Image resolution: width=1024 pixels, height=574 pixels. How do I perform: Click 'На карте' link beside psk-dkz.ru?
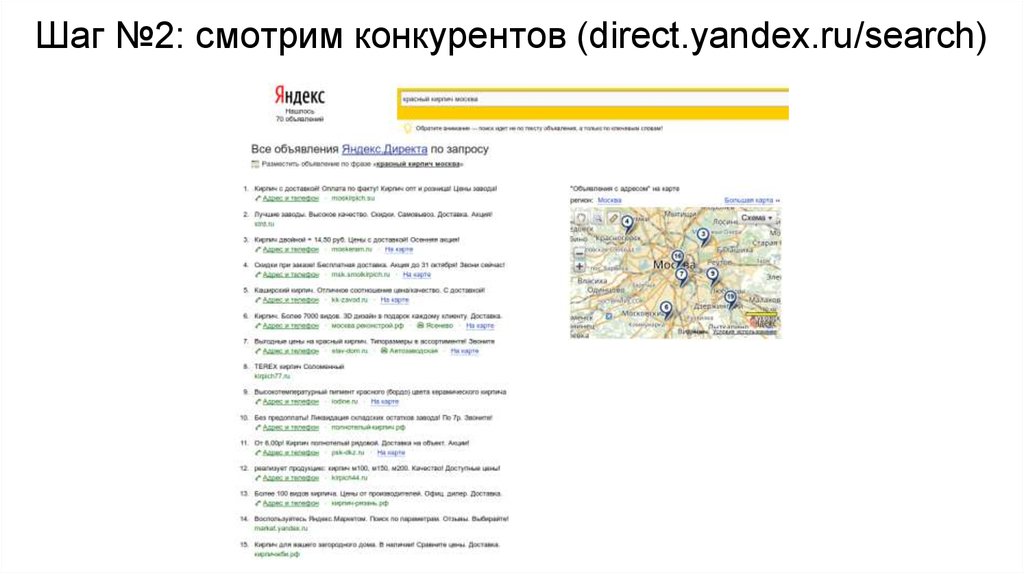pyautogui.click(x=391, y=453)
